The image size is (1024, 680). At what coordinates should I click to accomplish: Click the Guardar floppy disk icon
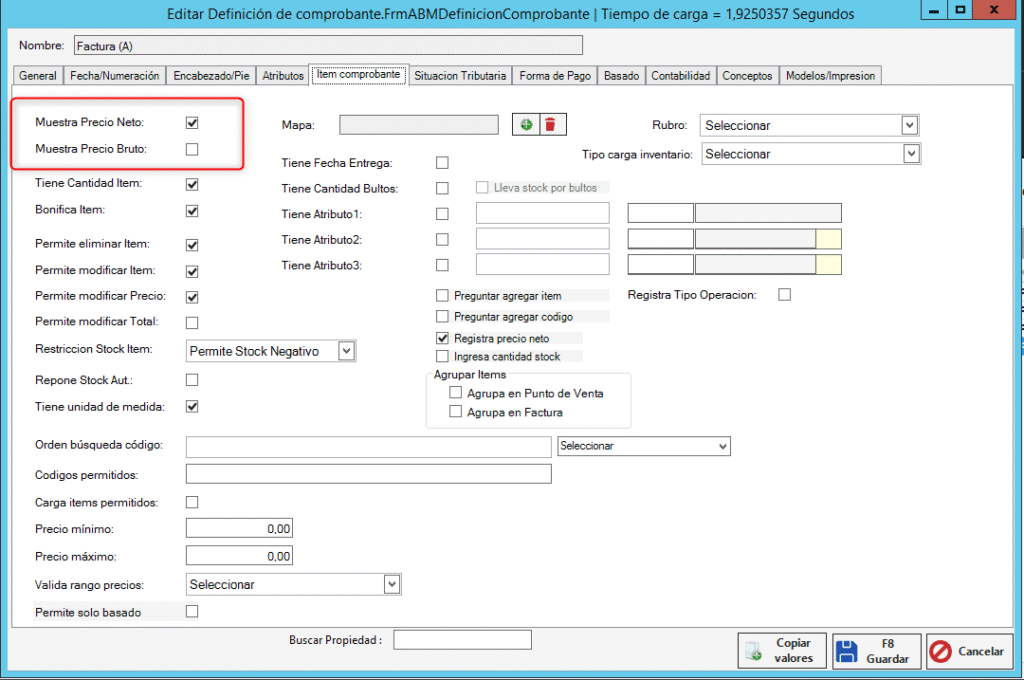click(x=846, y=651)
